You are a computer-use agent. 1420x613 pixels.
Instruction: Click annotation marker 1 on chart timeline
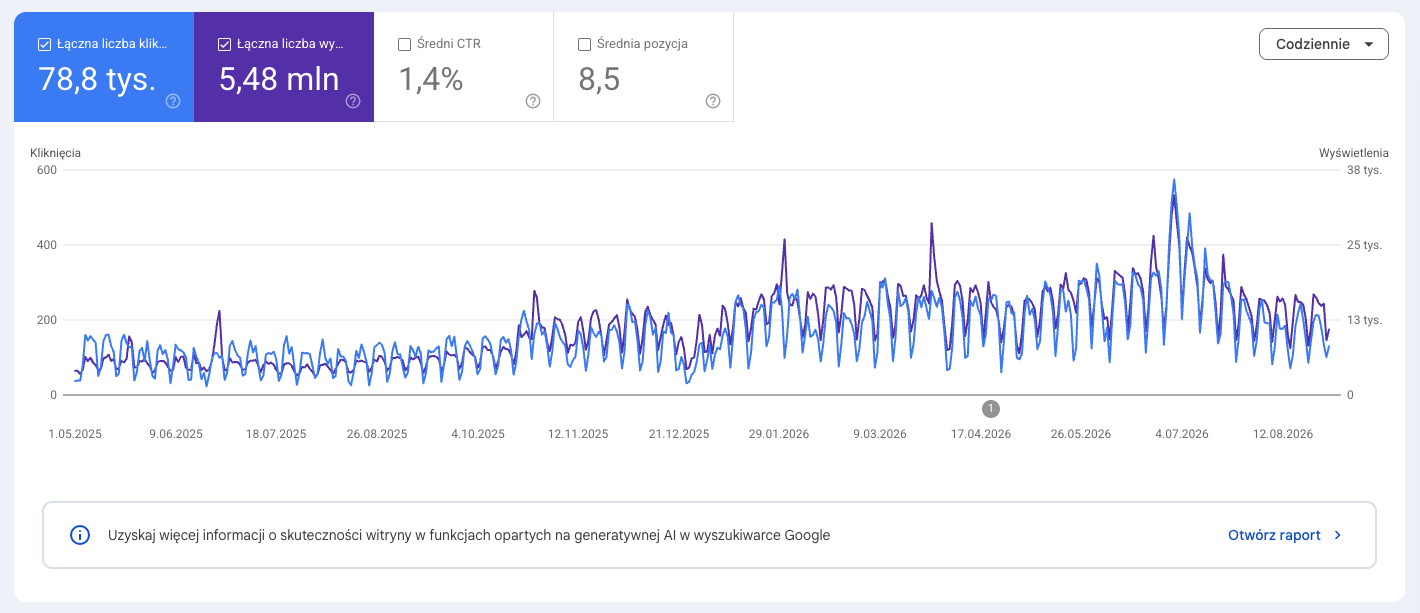tap(991, 408)
